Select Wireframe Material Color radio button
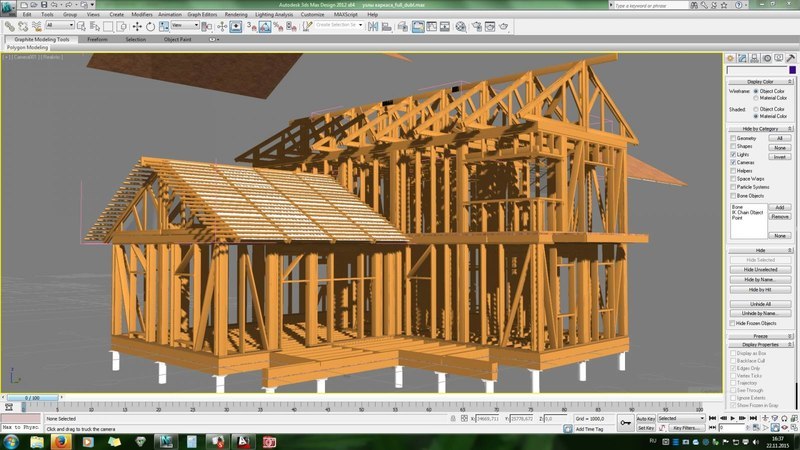800x450 pixels. click(x=756, y=97)
